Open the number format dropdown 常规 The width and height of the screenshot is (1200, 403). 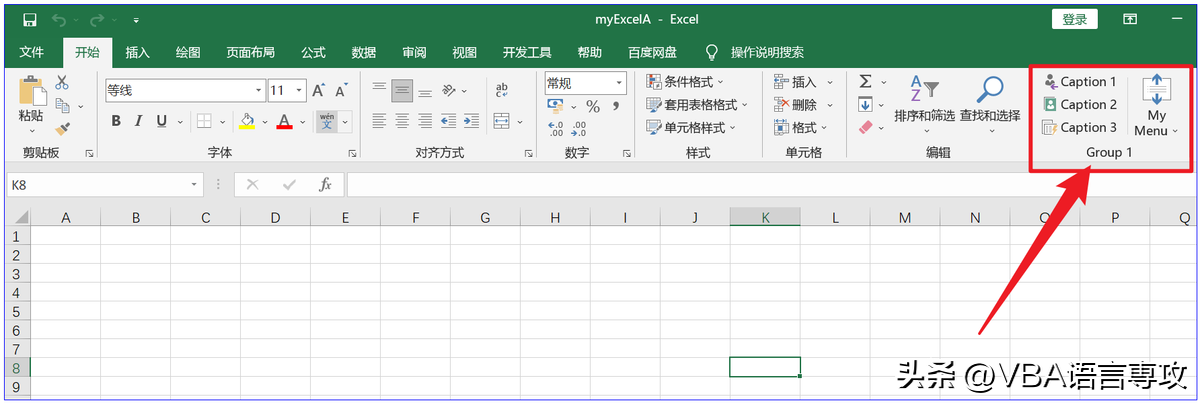pos(619,83)
